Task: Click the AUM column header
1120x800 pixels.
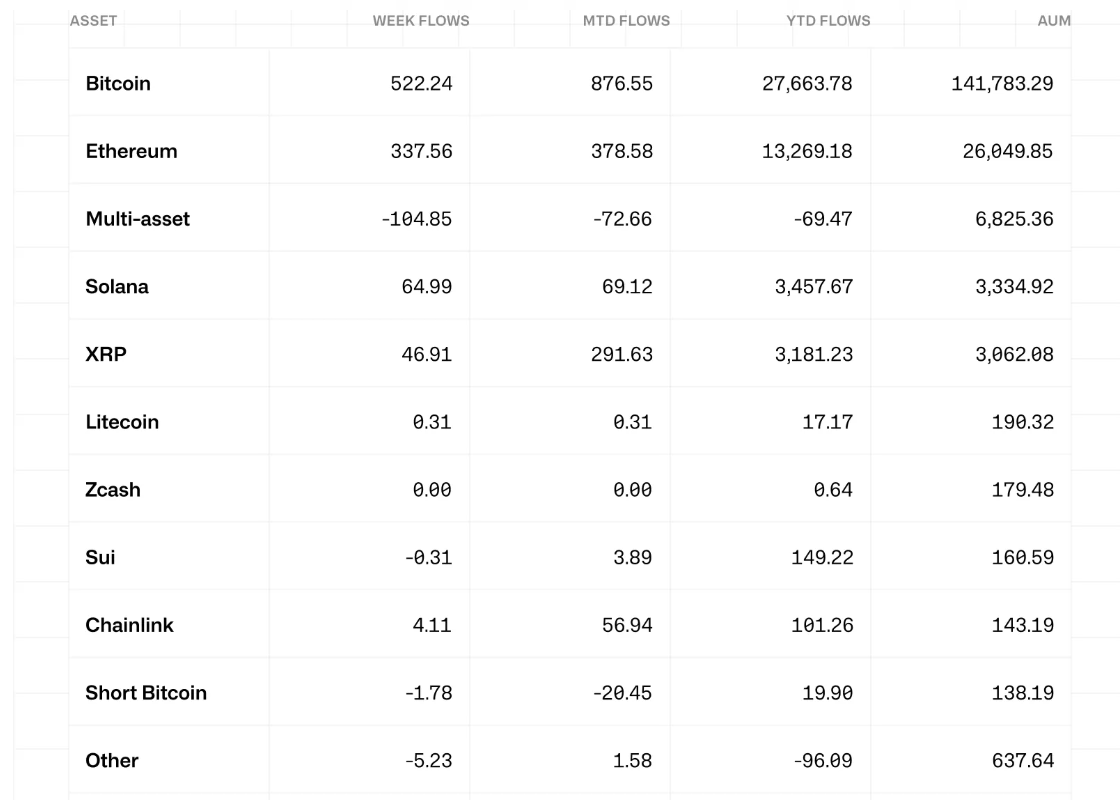Action: (1053, 21)
